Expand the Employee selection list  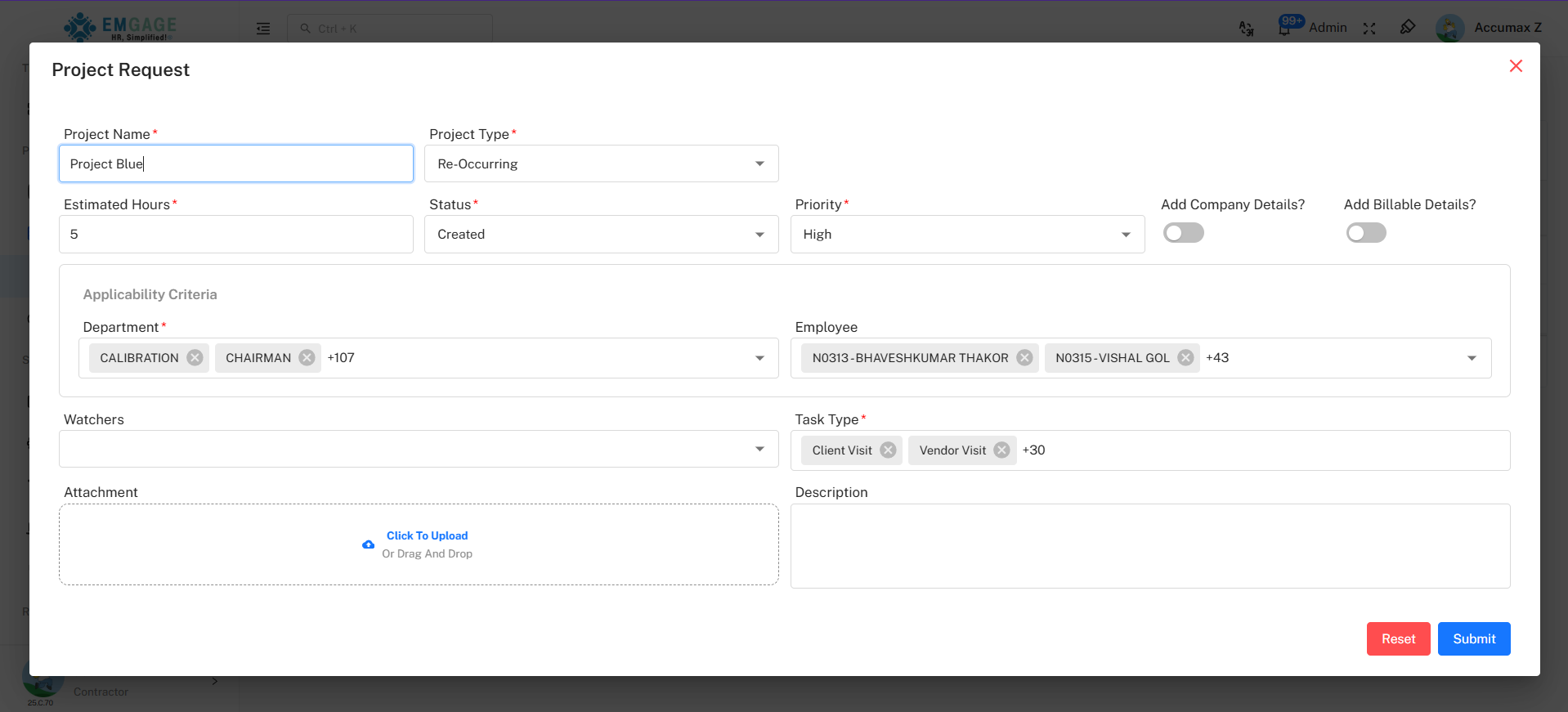(x=1471, y=358)
